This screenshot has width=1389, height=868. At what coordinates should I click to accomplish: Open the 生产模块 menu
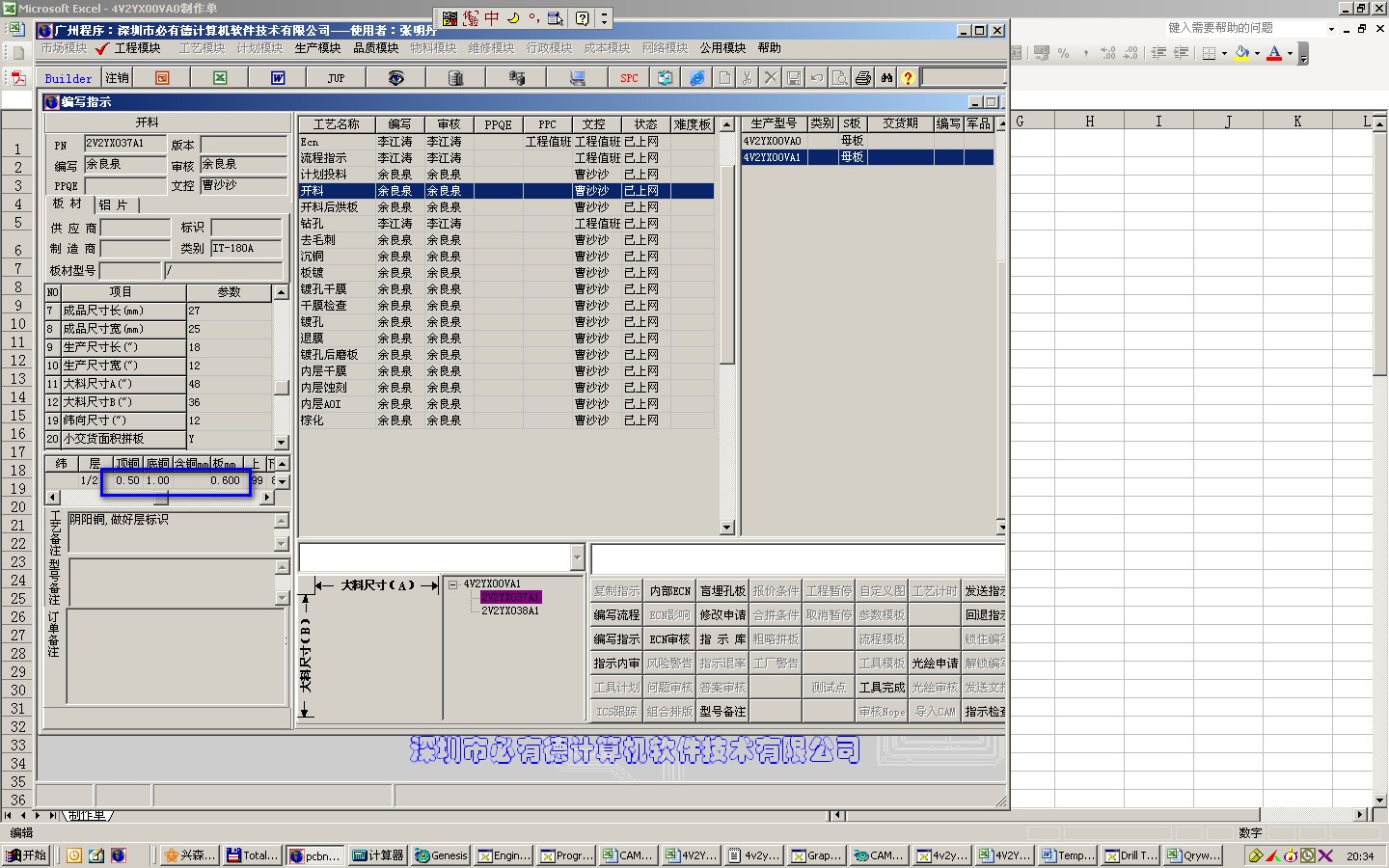(317, 48)
